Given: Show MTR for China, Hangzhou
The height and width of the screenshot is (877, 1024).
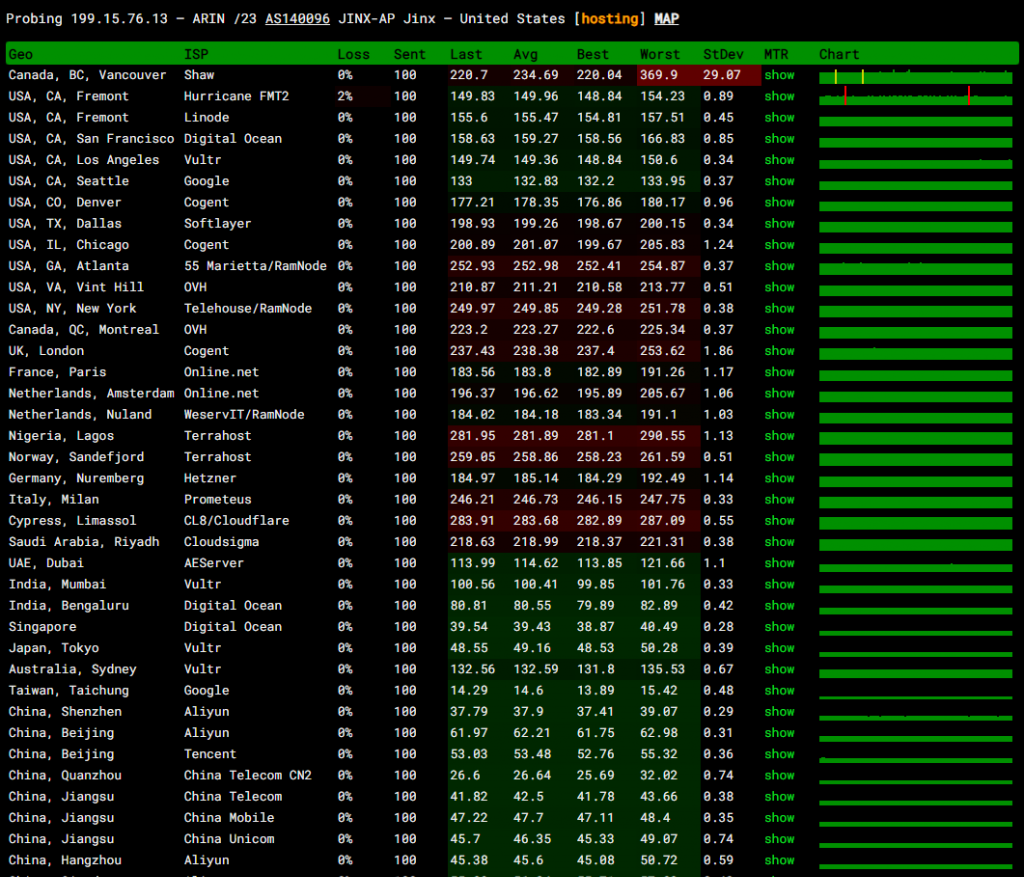Looking at the screenshot, I should point(779,860).
